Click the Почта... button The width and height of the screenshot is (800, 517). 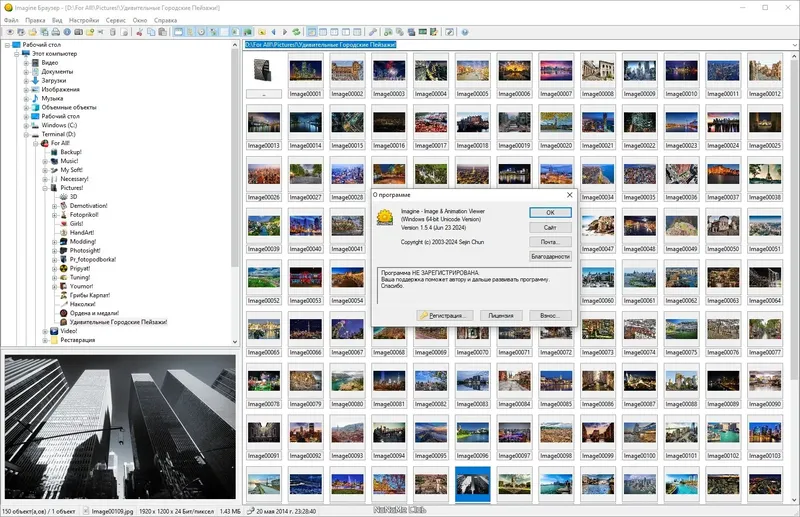pyautogui.click(x=550, y=242)
